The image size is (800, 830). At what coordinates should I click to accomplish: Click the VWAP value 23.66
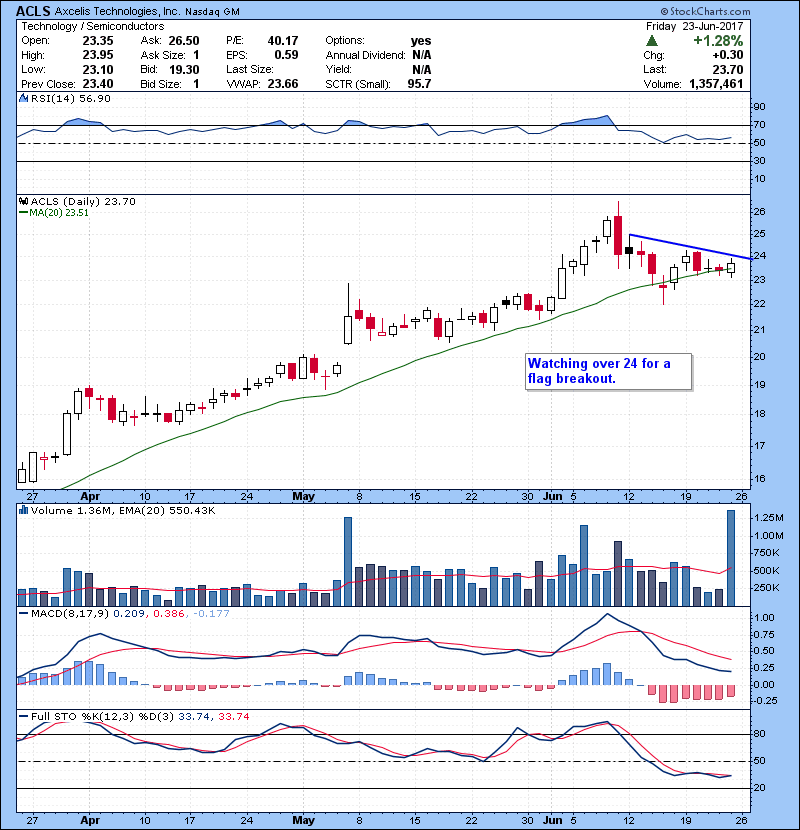coord(283,84)
